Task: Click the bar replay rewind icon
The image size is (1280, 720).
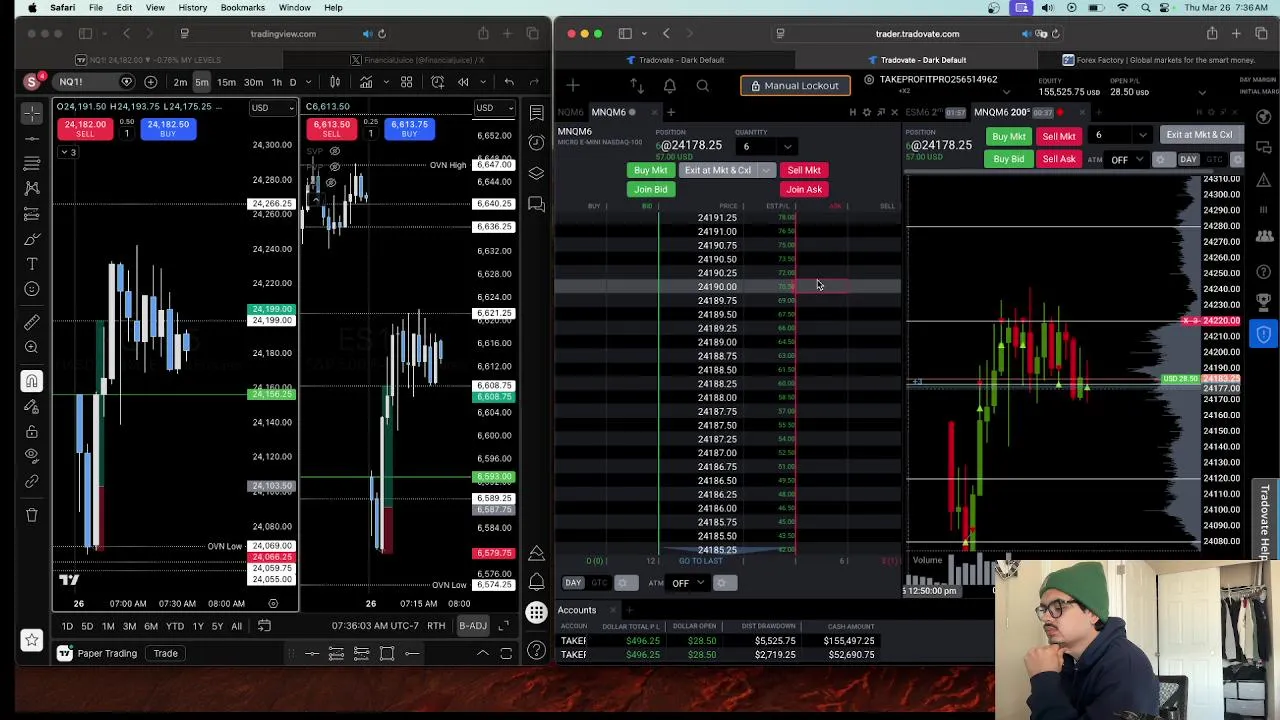Action: (x=463, y=82)
